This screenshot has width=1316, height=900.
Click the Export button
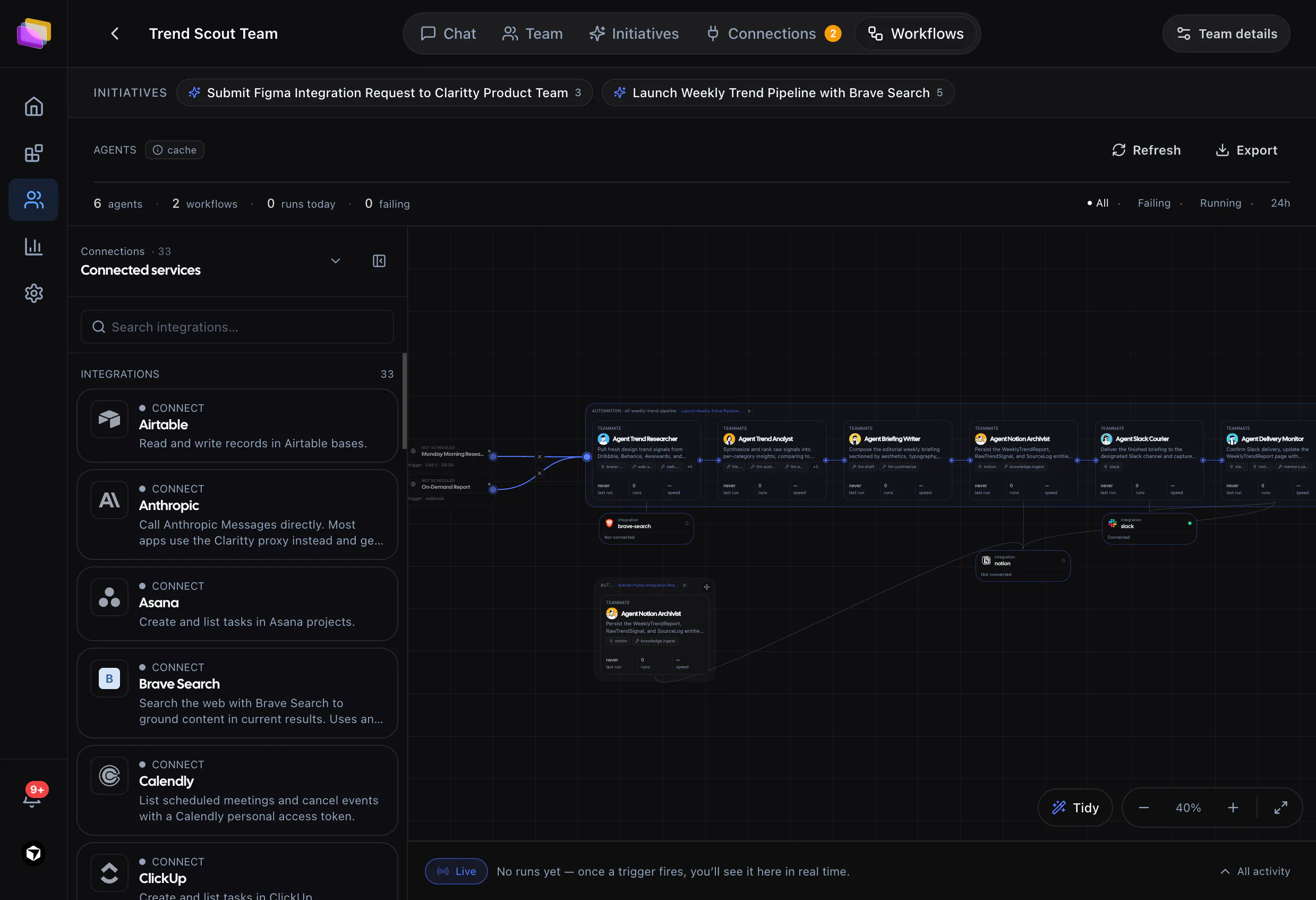(1246, 150)
